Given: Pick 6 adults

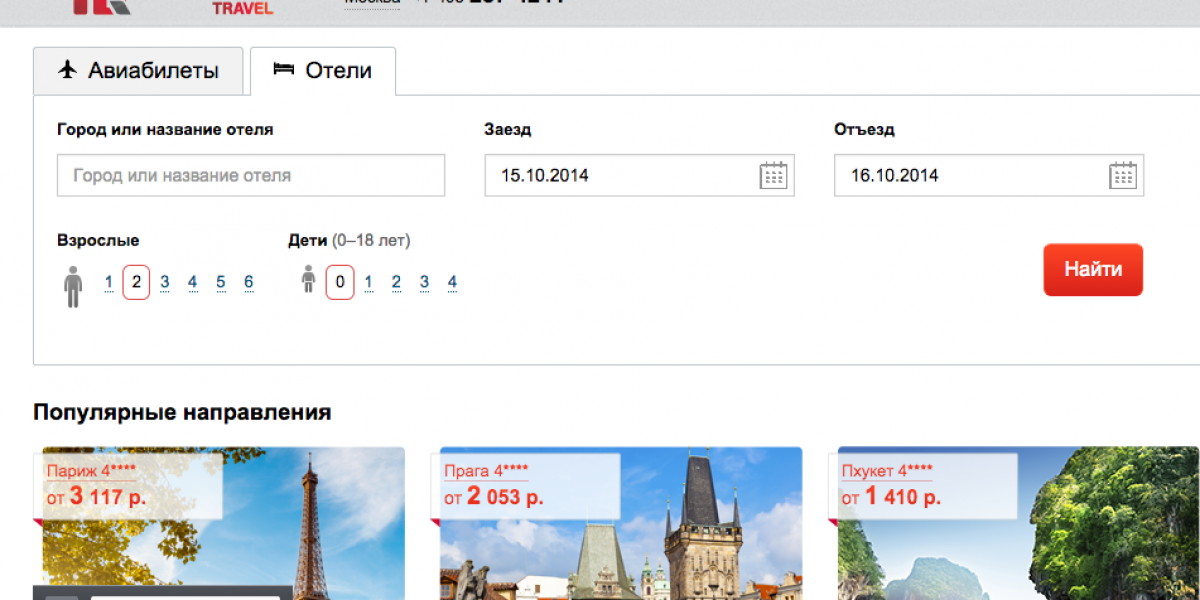Looking at the screenshot, I should pyautogui.click(x=249, y=282).
